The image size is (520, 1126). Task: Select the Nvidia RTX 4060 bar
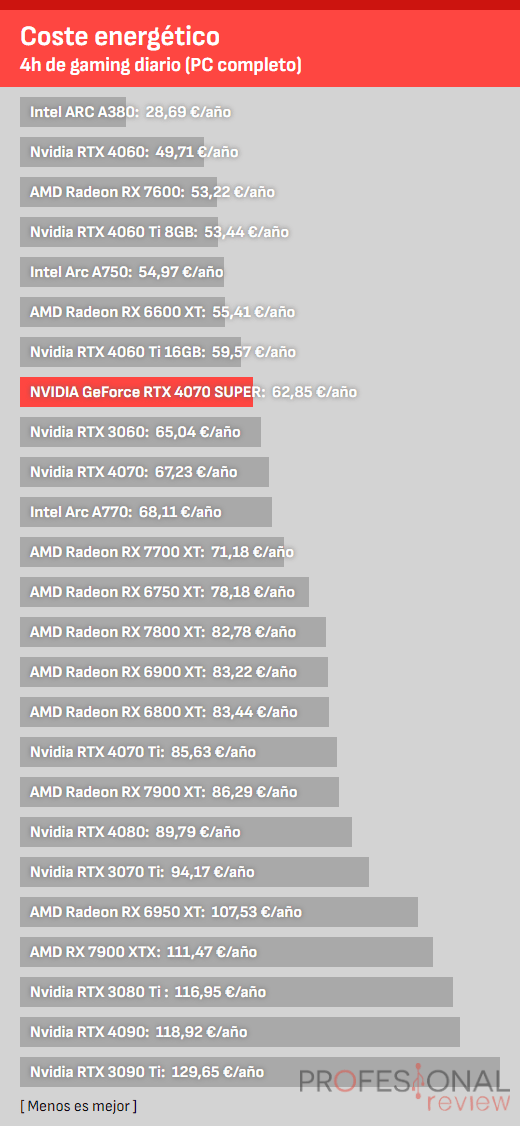tap(112, 152)
